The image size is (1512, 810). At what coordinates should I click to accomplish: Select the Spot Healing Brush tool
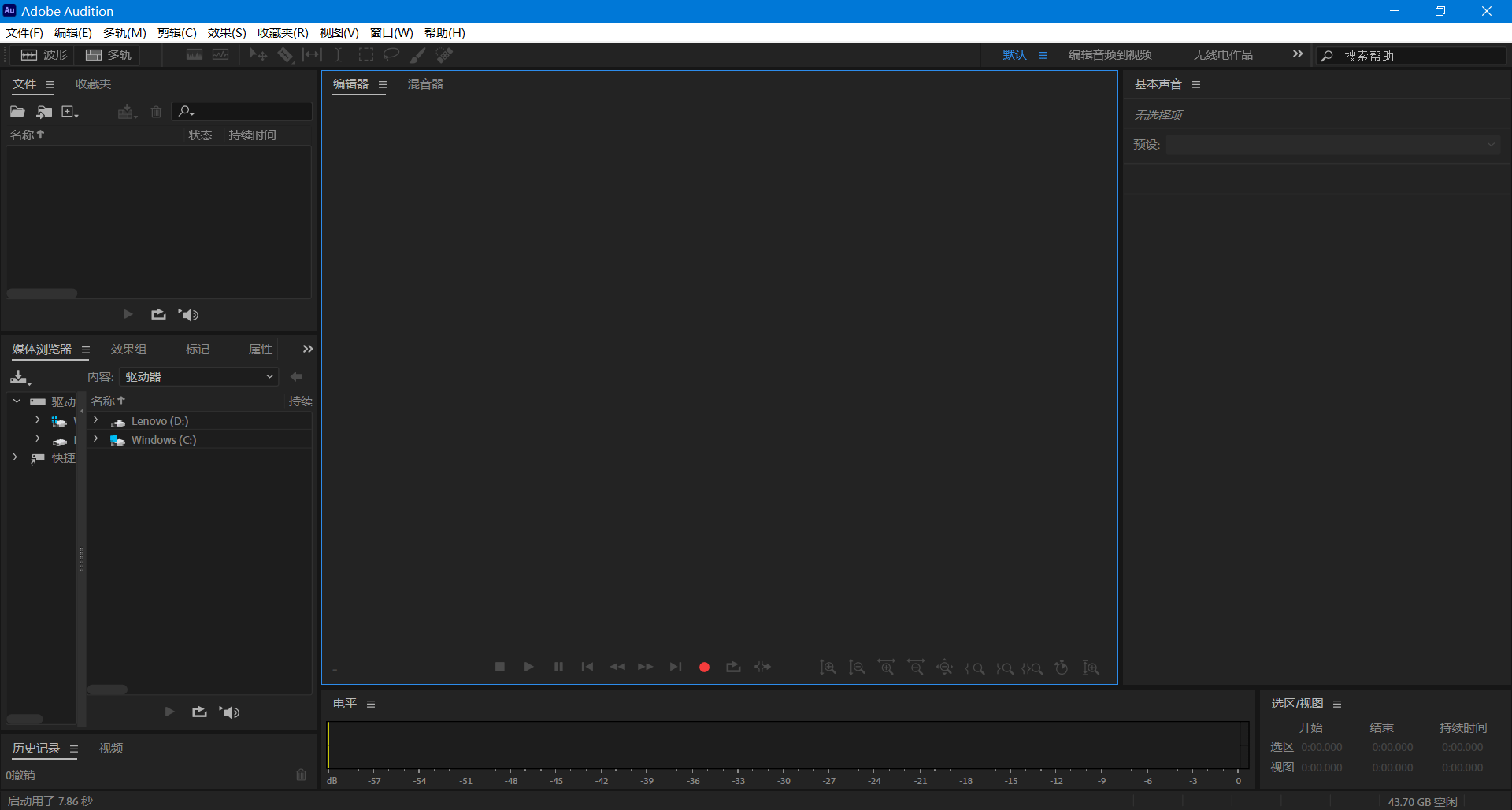pos(445,54)
